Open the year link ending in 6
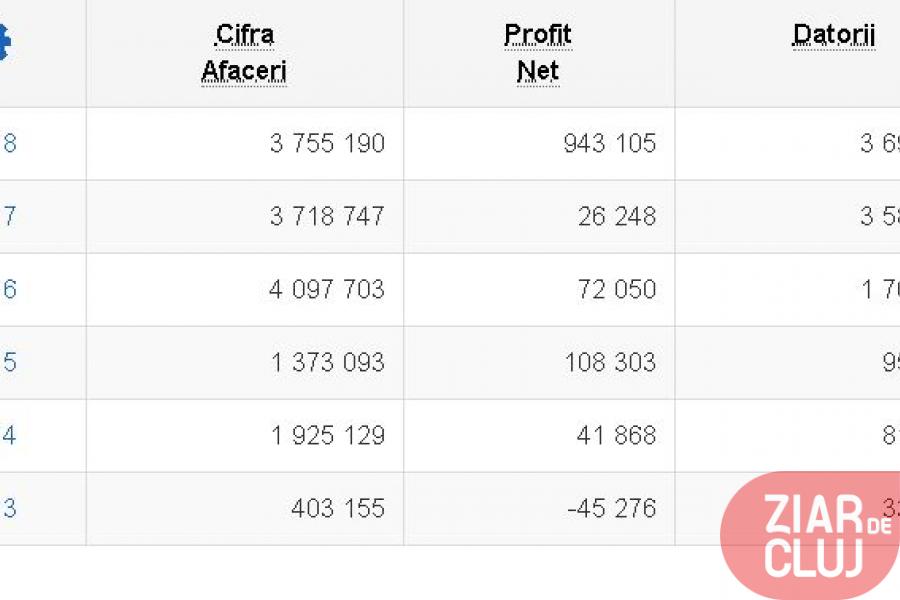This screenshot has width=900, height=600. click(x=9, y=289)
